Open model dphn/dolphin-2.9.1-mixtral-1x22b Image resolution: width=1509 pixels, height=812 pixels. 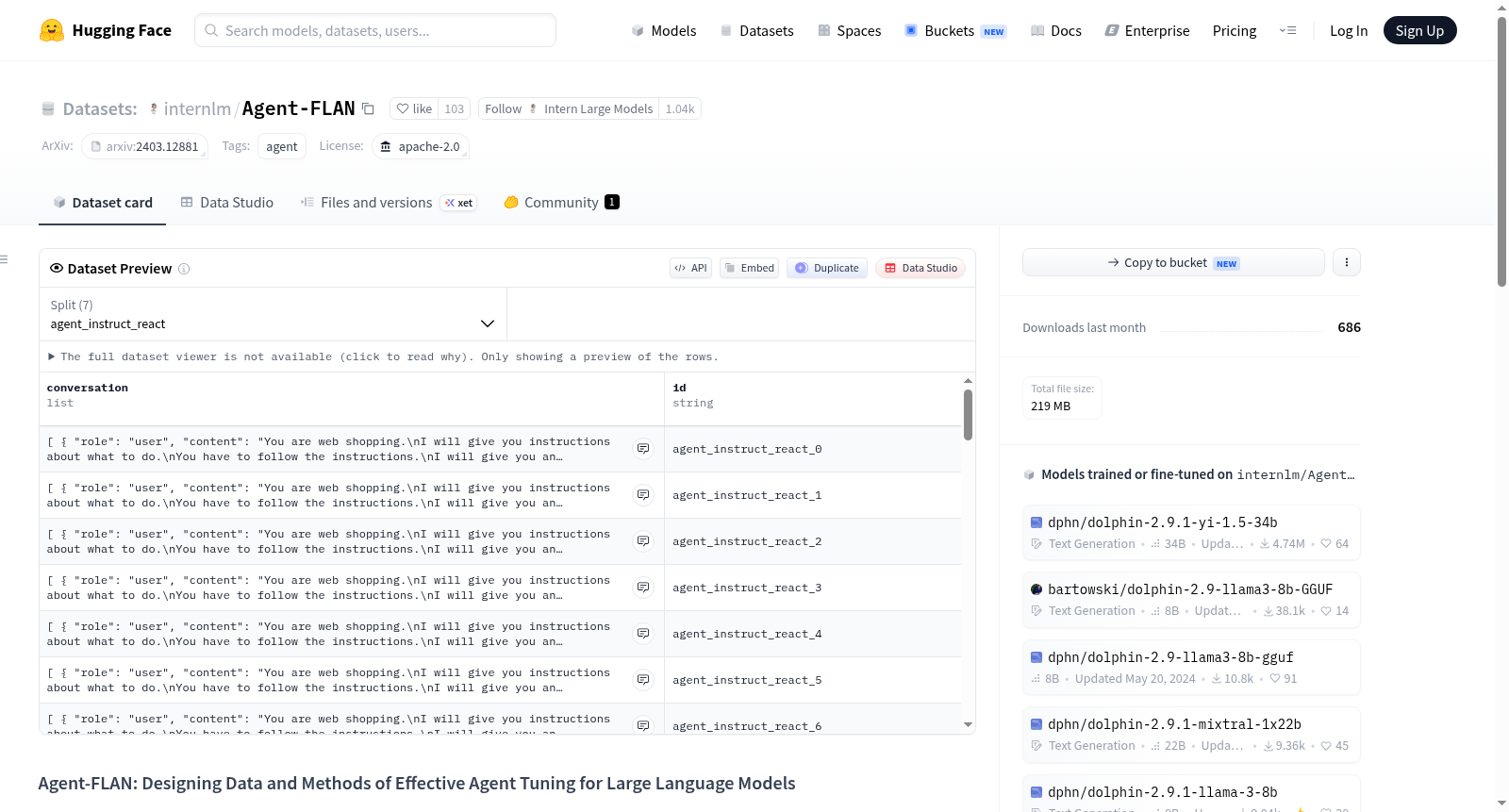tap(1191, 735)
